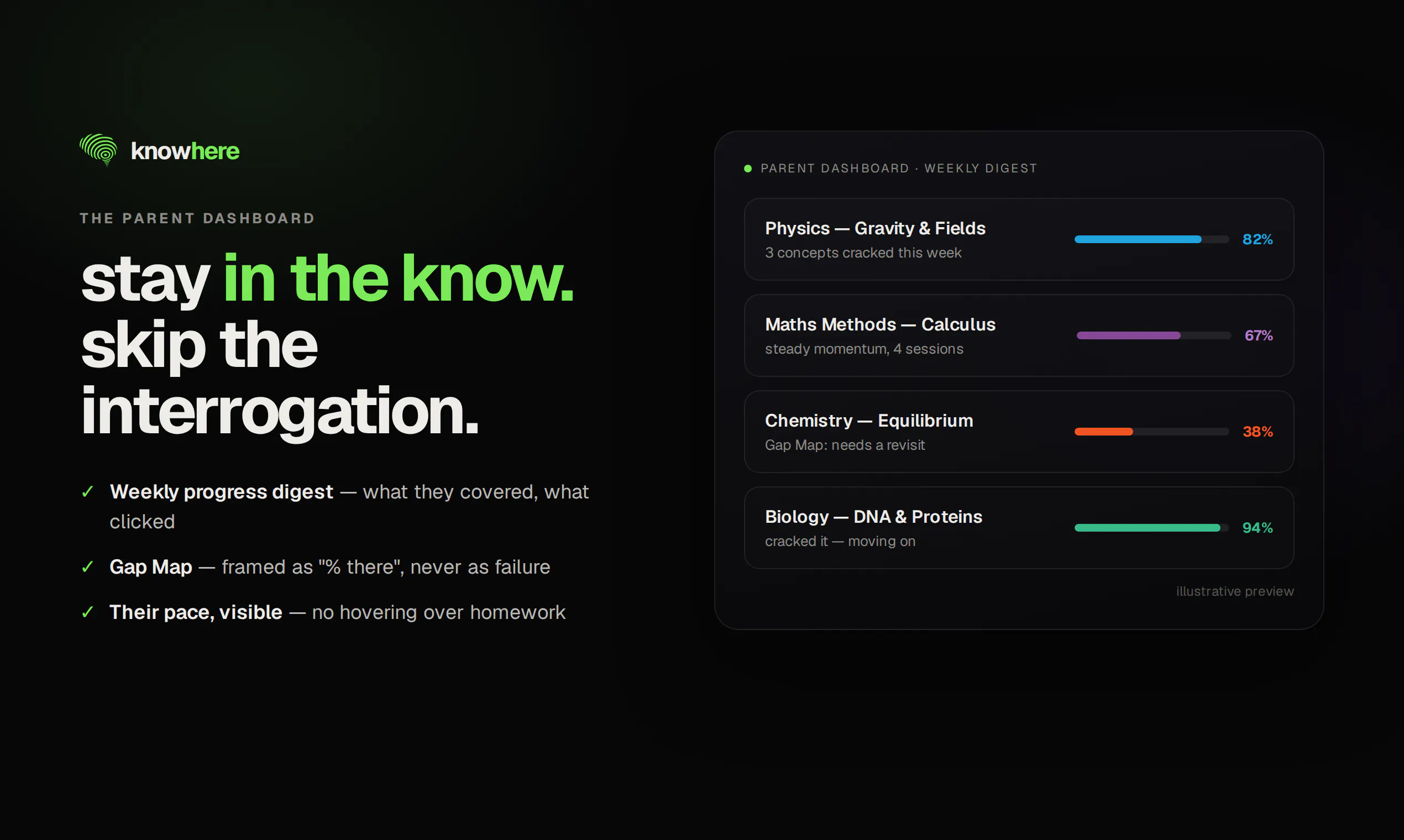Screen dimensions: 1404x840
Task: Click 'framed as "% there", never as failure'
Action: pyautogui.click(x=385, y=566)
